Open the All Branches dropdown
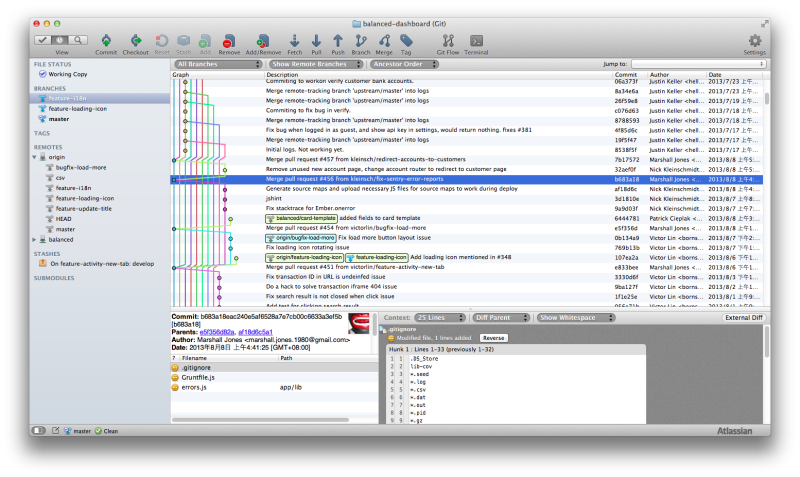The width and height of the screenshot is (800, 477). 218,64
